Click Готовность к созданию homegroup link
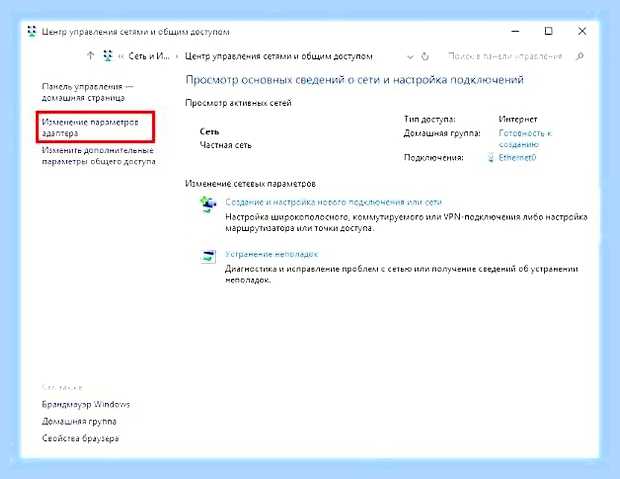Image resolution: width=620 pixels, height=479 pixels. (x=525, y=138)
